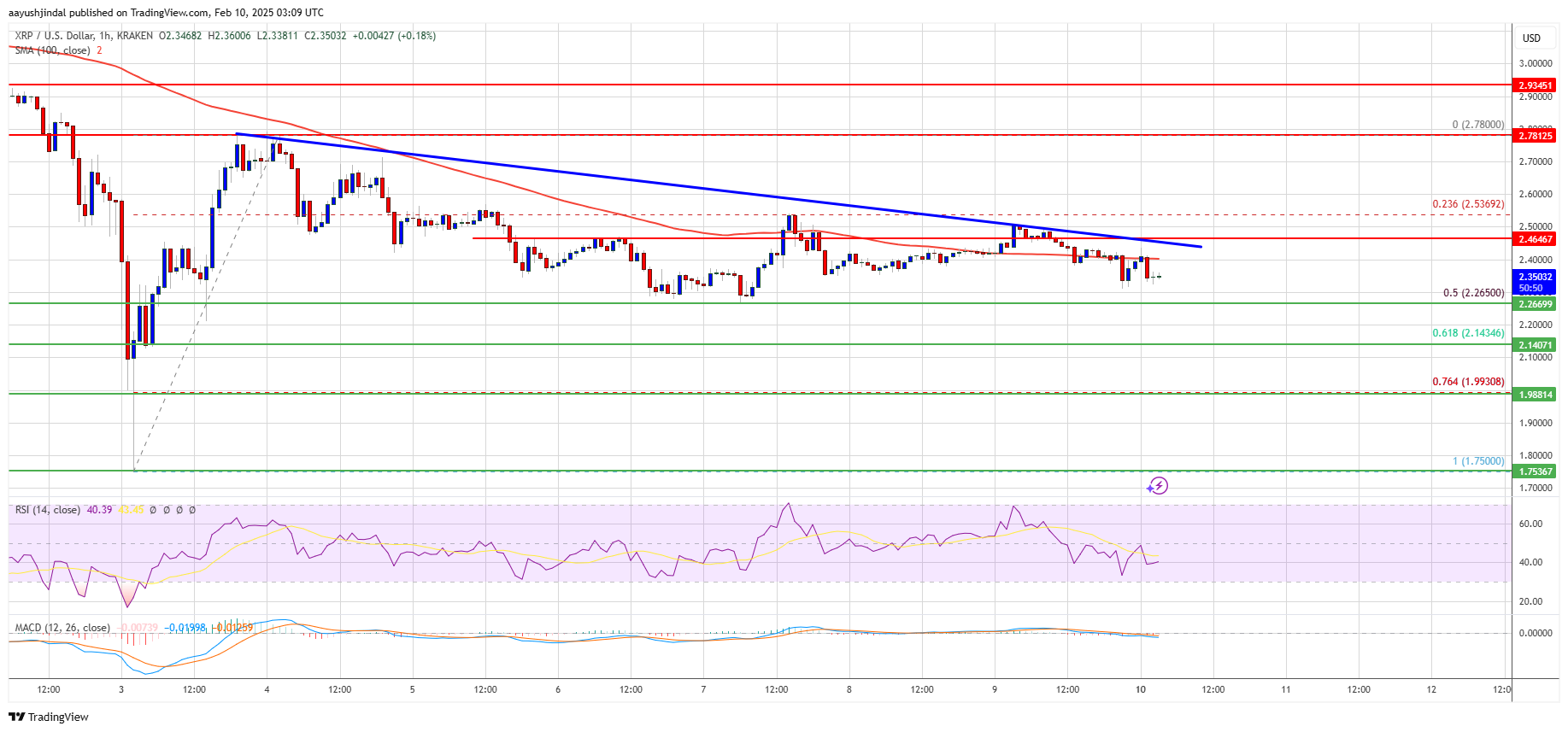Click the green 2.26699 support price tag
Viewport: 1568px width, 732px height.
click(x=1535, y=304)
